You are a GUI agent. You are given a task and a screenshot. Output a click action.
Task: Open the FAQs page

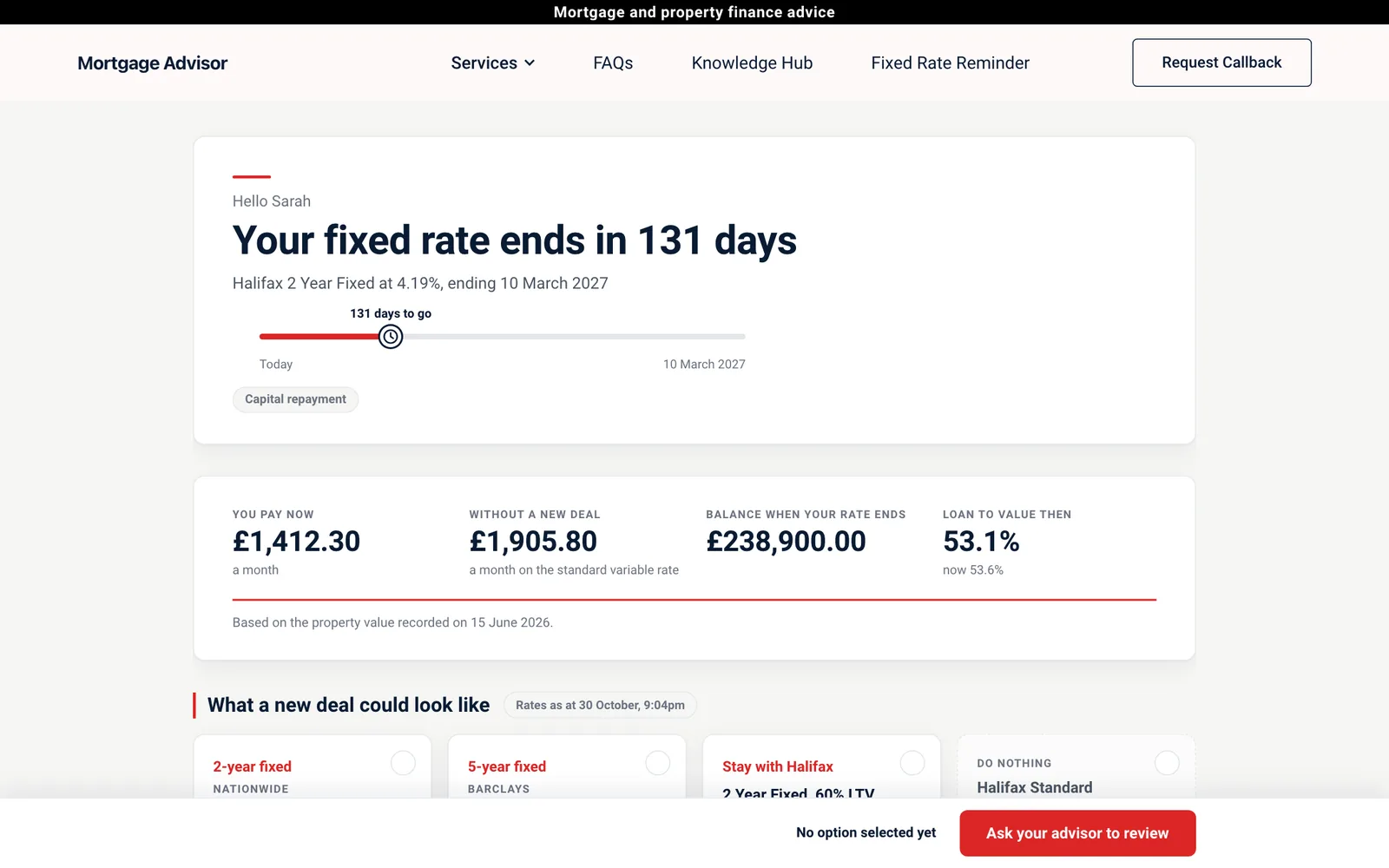pos(613,62)
